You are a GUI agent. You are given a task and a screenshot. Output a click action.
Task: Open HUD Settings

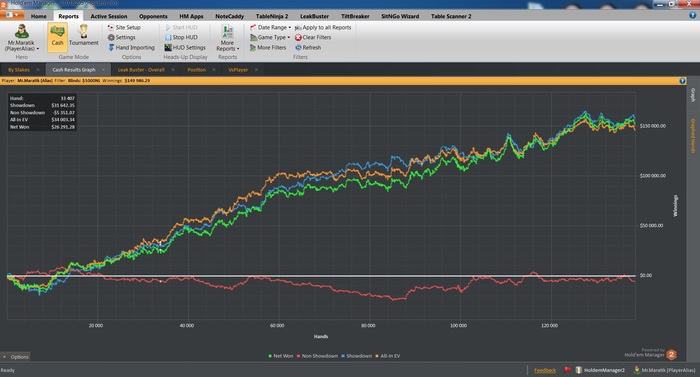click(185, 47)
